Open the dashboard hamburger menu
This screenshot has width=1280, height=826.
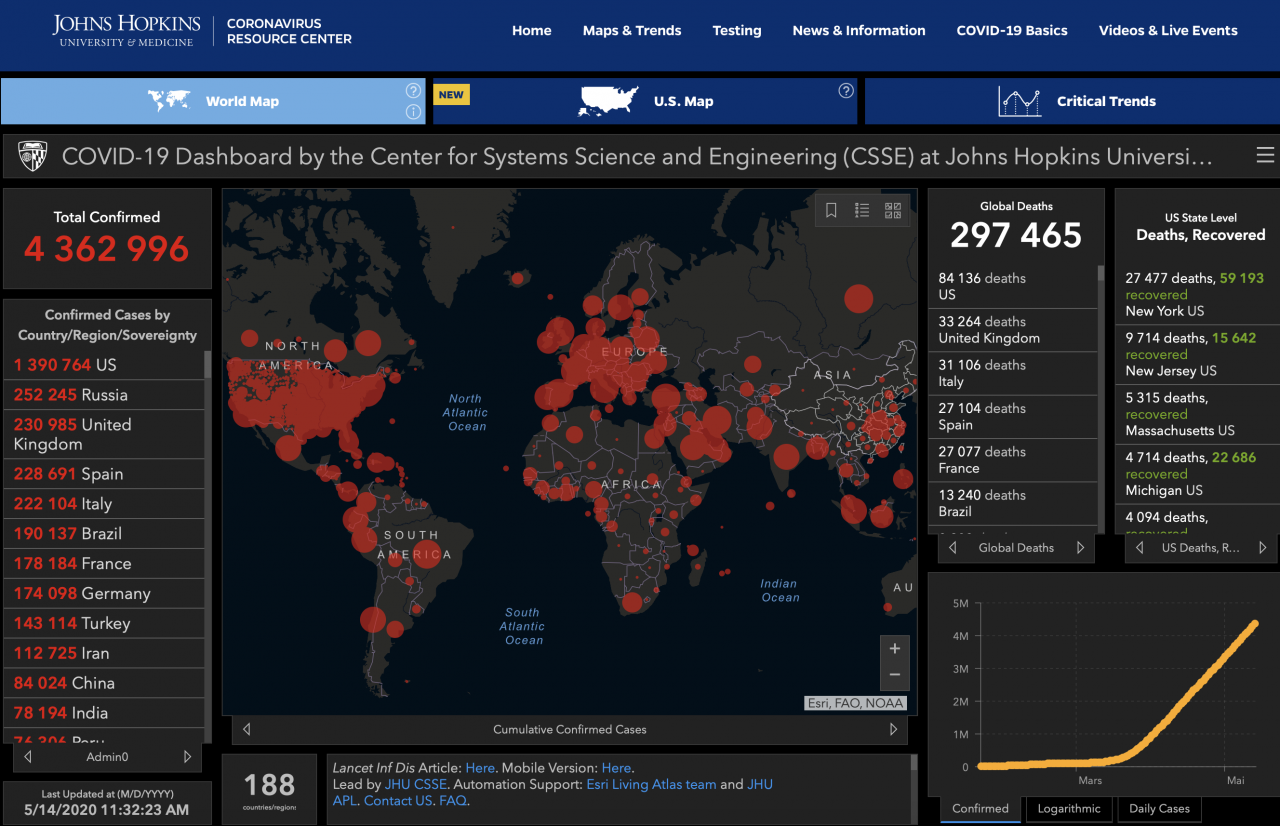click(x=1265, y=155)
